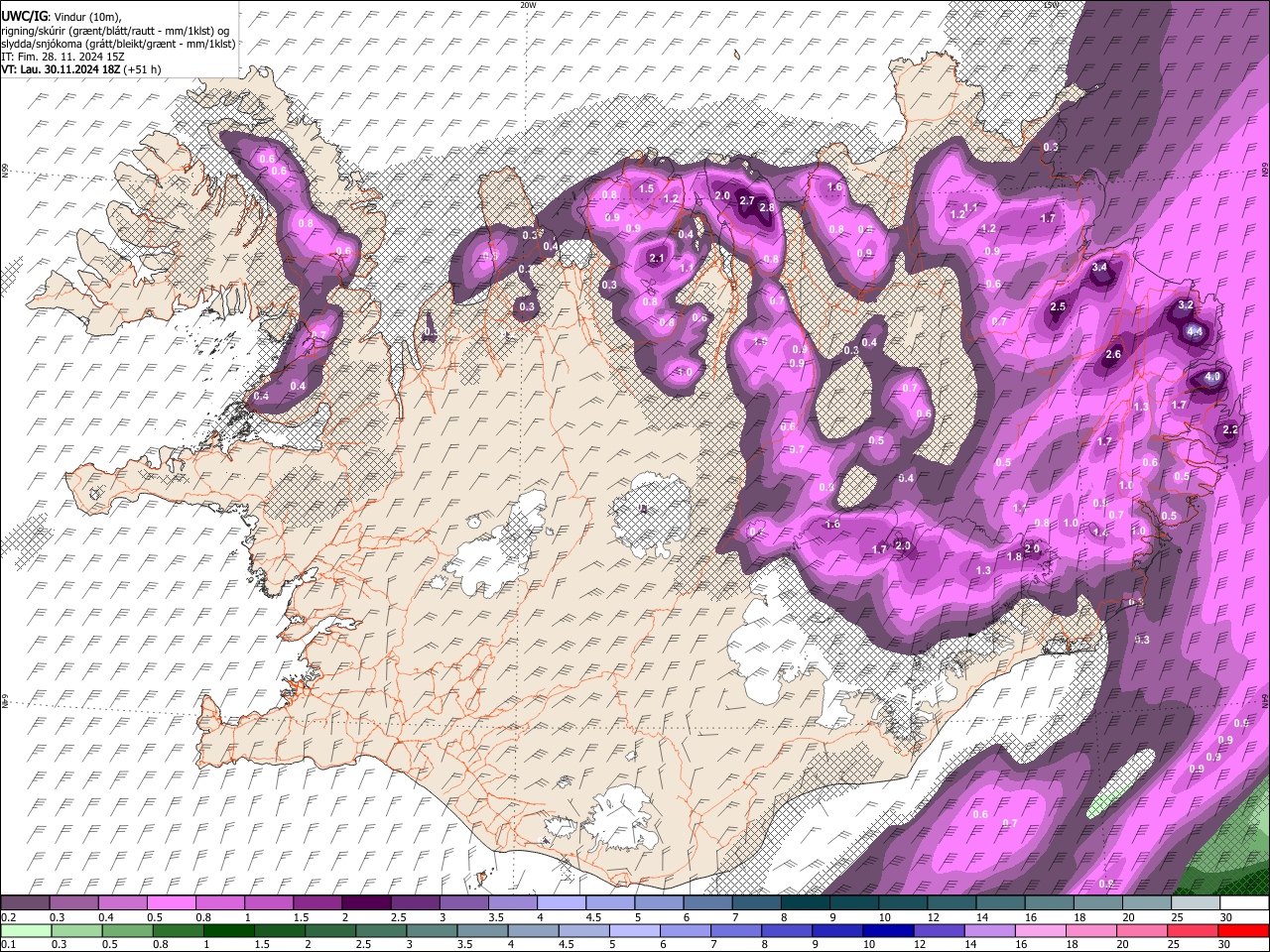Click the 'IT: Fim. 28. 11. 2024 15Z' line

point(63,58)
